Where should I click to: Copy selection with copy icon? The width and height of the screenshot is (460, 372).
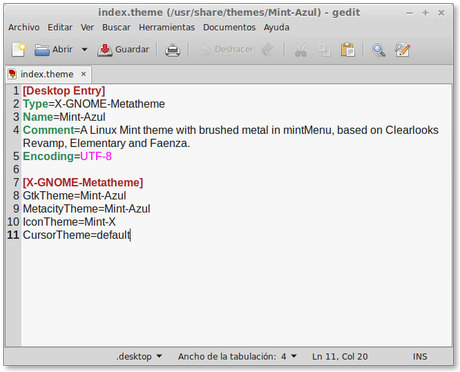tap(324, 50)
